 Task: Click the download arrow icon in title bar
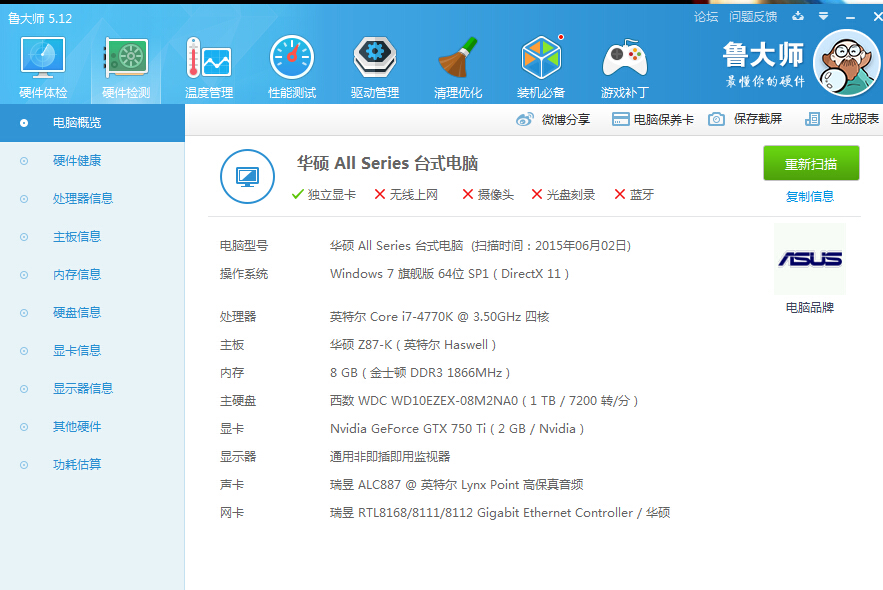point(798,16)
